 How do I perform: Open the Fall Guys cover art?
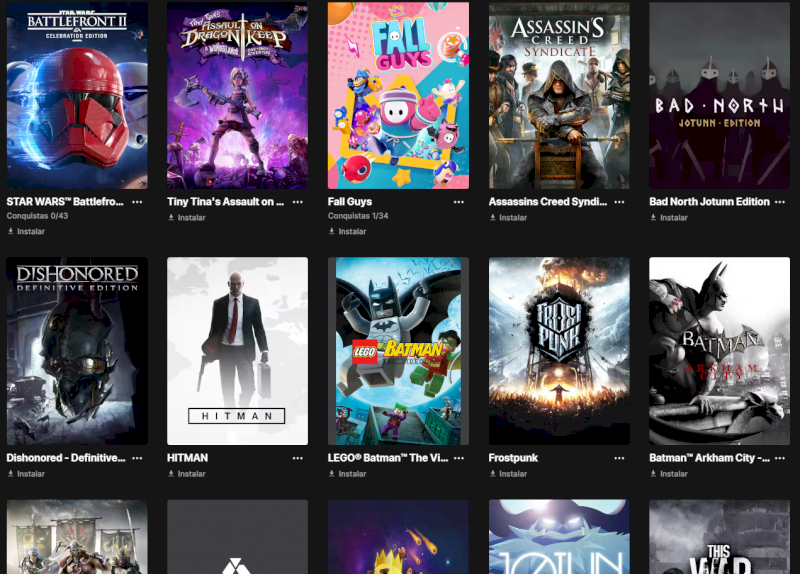[398, 95]
